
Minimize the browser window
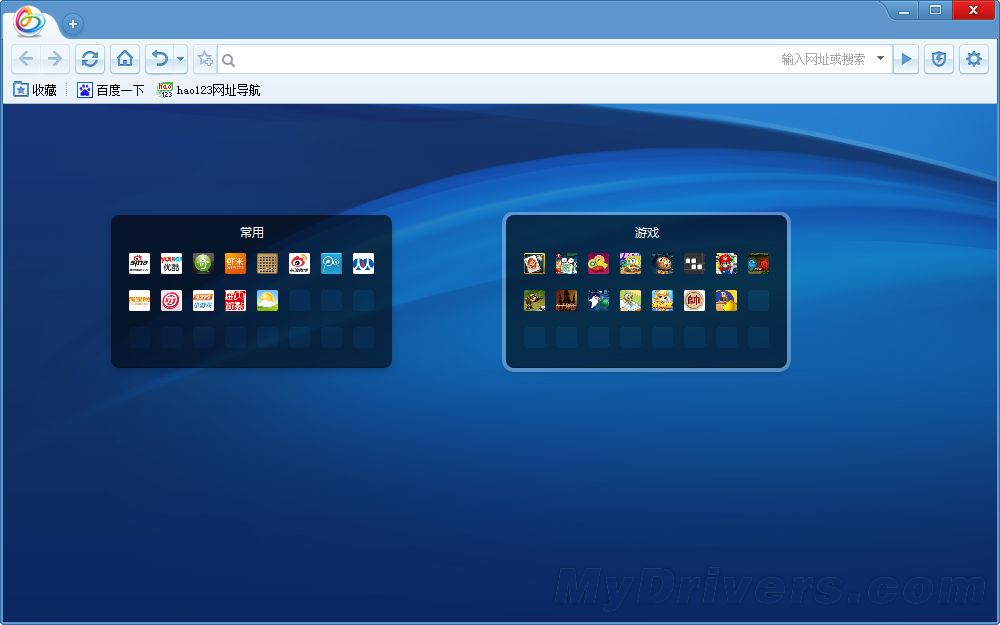tap(903, 10)
